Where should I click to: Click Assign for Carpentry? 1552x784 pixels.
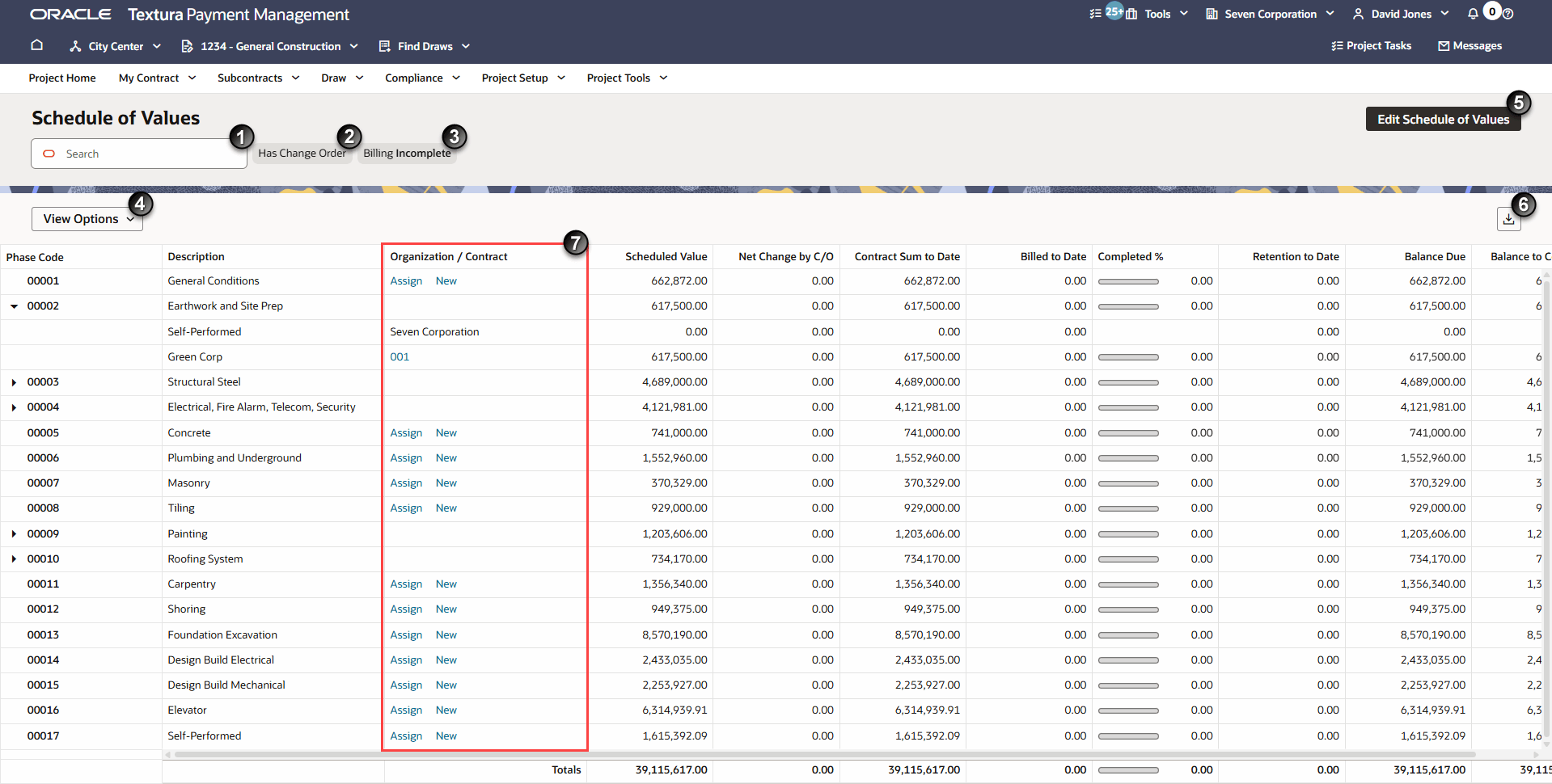[406, 584]
